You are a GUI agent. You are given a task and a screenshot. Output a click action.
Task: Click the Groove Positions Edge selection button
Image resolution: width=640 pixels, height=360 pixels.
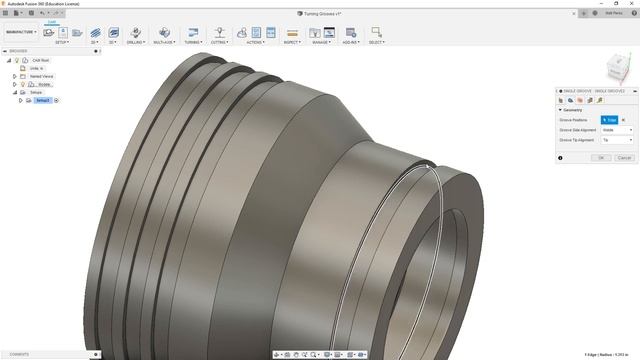[x=609, y=120]
